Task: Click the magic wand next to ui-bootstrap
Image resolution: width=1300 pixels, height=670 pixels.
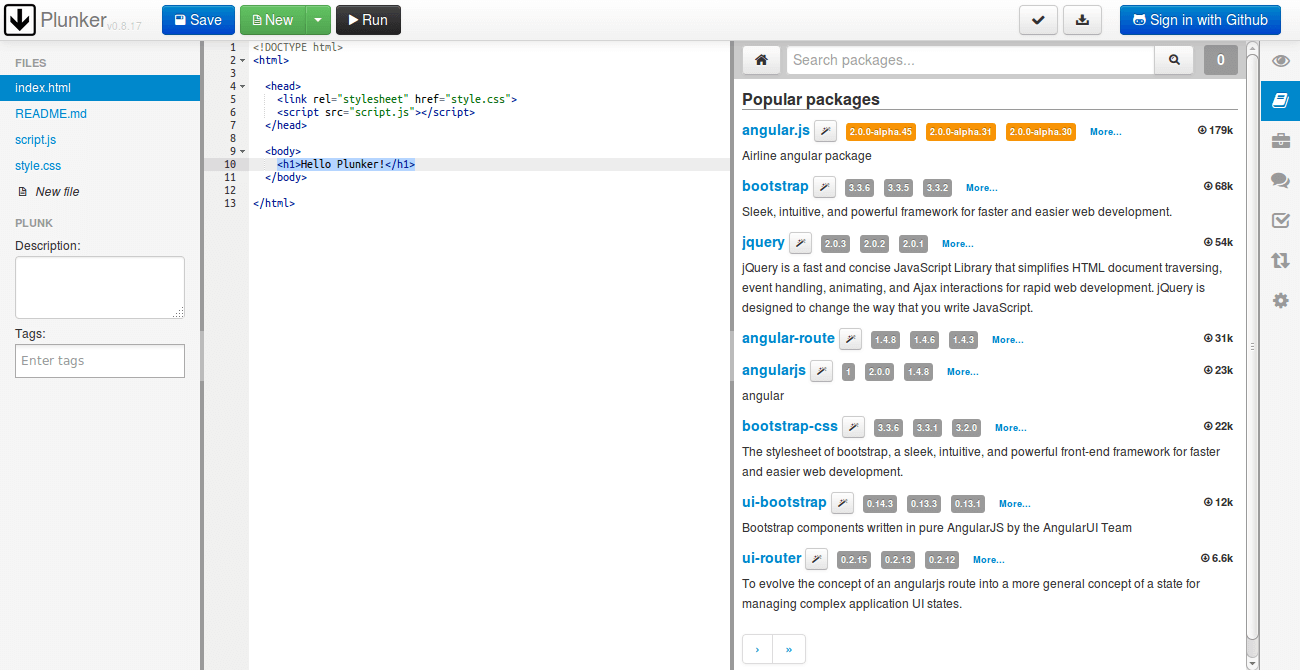Action: coord(842,503)
